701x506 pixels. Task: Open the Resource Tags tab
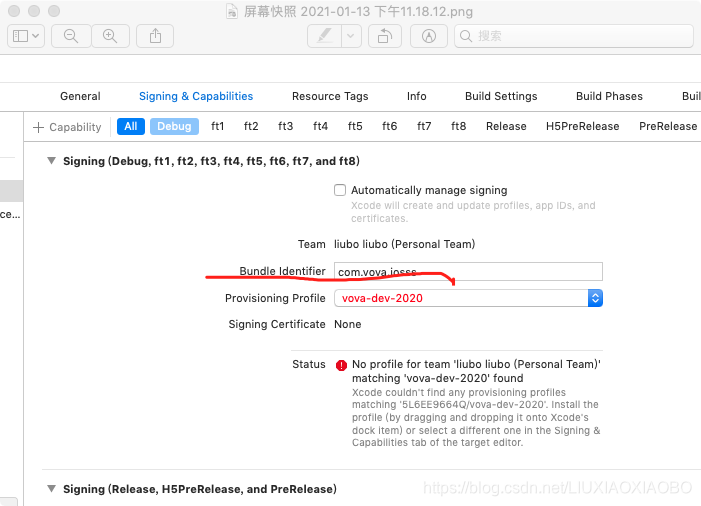(330, 96)
